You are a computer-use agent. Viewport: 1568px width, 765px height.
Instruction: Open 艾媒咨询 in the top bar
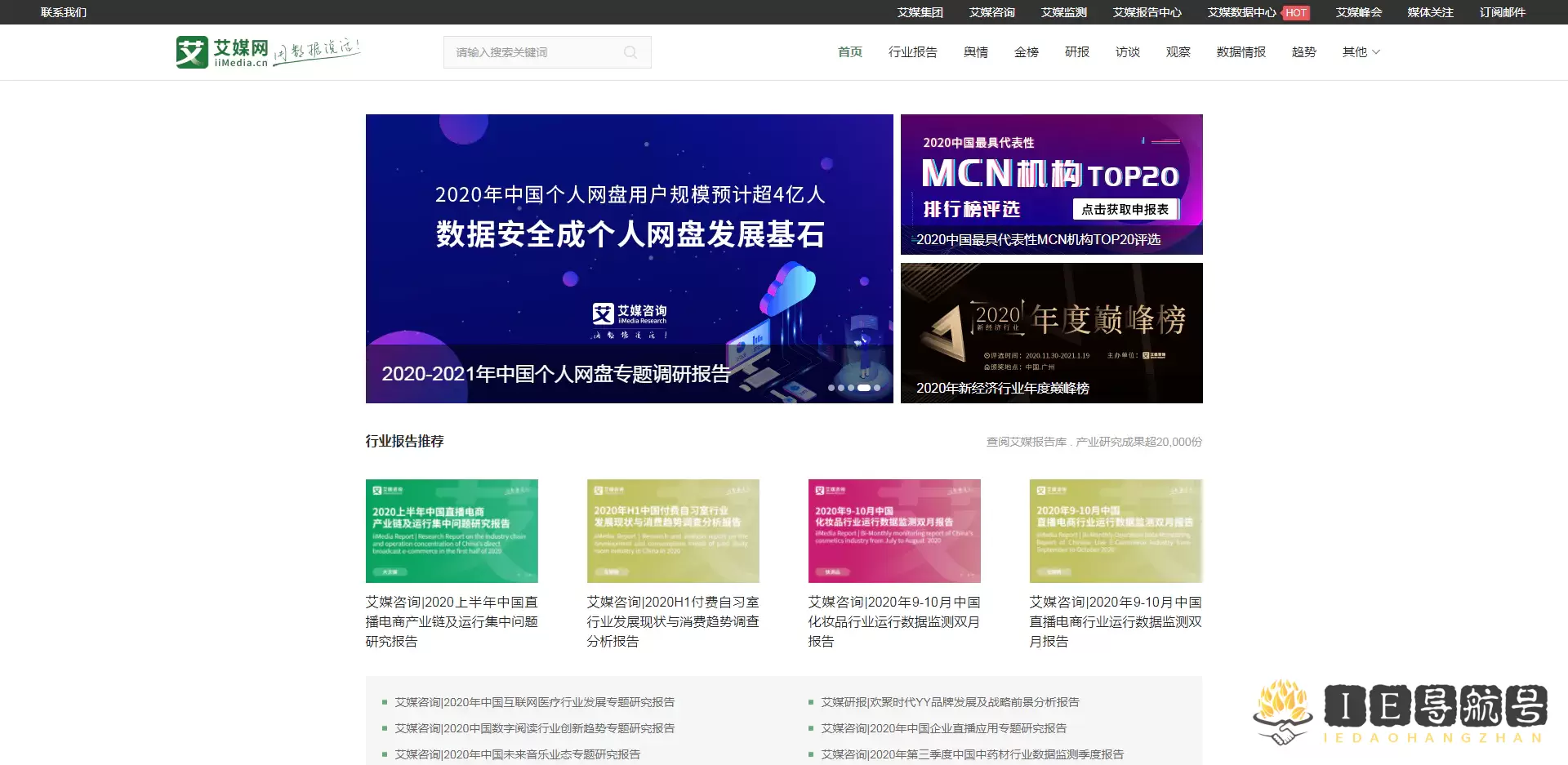tap(992, 12)
